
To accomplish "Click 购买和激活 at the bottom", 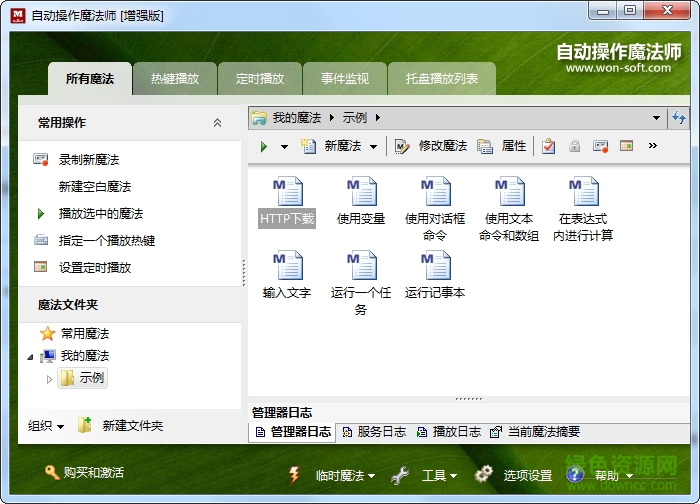I will coord(93,472).
